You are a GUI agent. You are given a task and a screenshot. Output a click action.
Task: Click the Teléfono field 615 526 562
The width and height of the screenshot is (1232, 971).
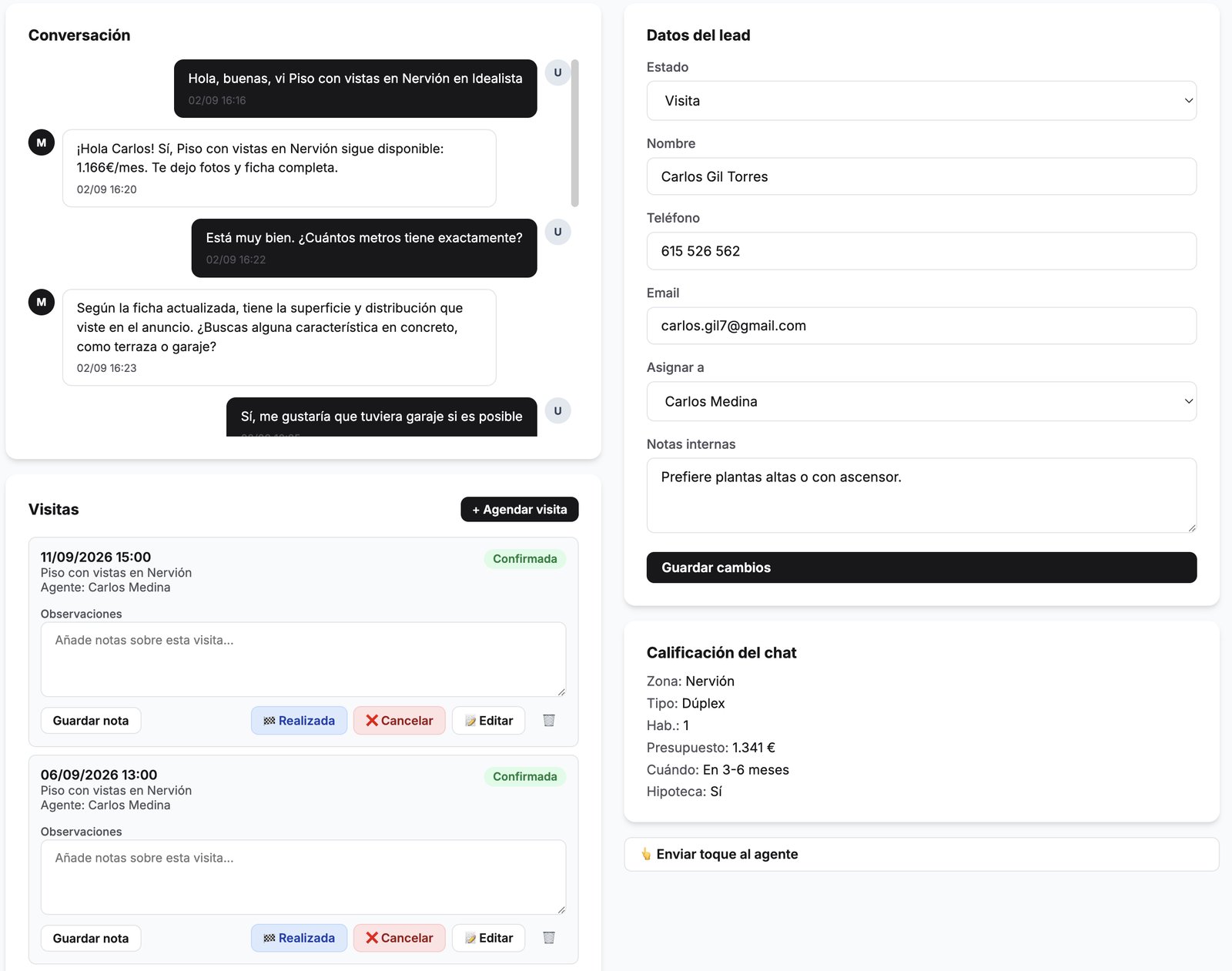click(x=921, y=251)
